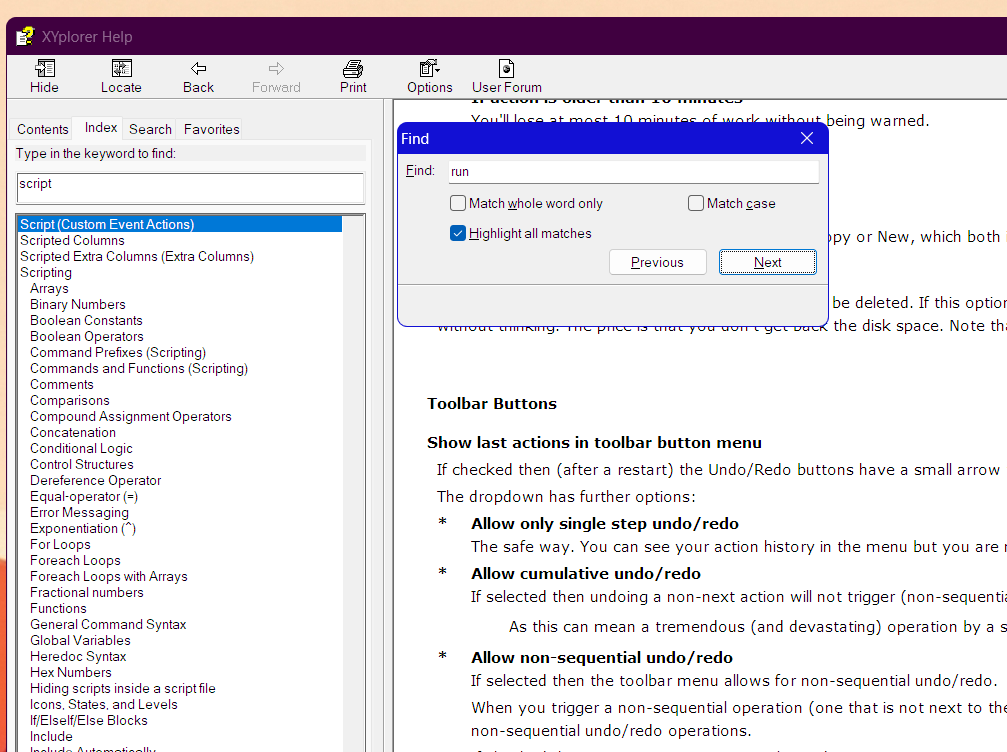Click the grayed-out Forward navigation icon
Screen dimensions: 1007x752
[276, 76]
